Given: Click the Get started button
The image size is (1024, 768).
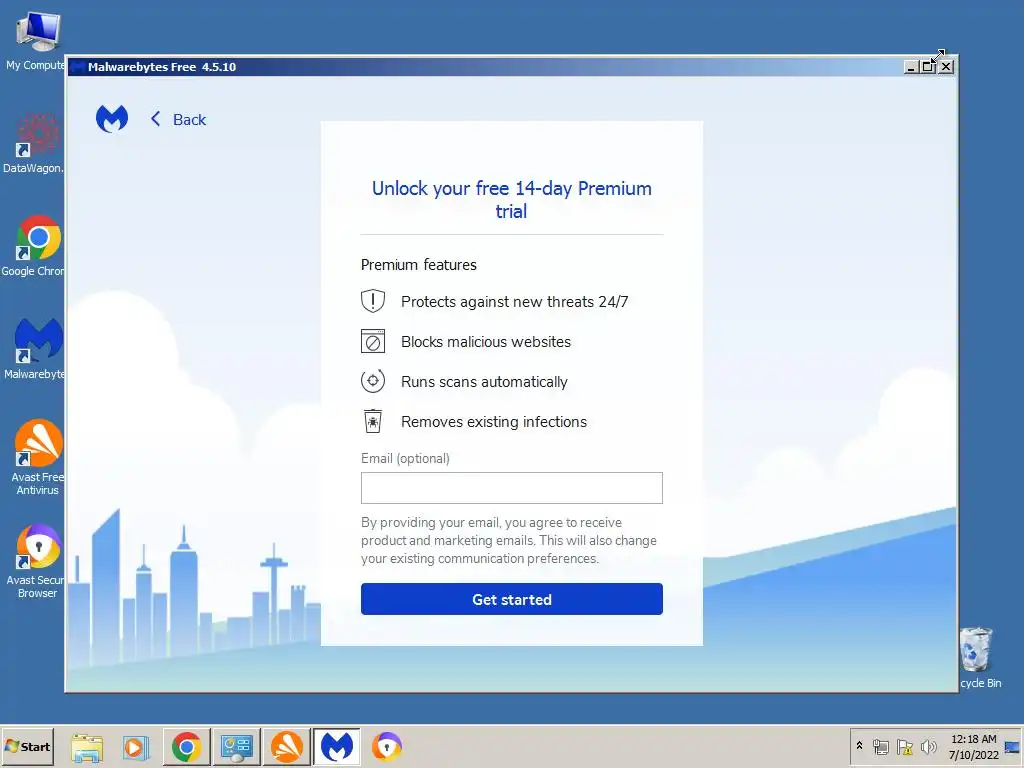Looking at the screenshot, I should click(512, 599).
